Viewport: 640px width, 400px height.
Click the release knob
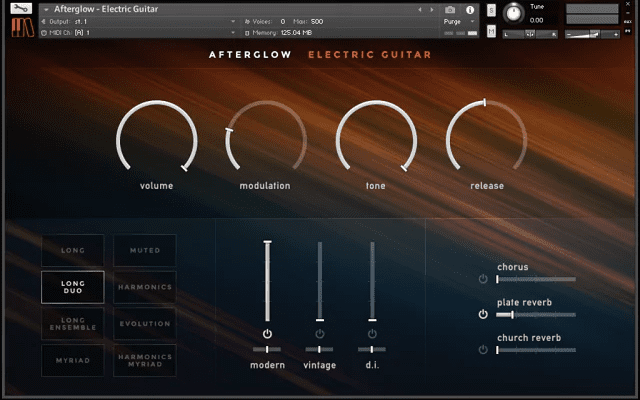(486, 140)
